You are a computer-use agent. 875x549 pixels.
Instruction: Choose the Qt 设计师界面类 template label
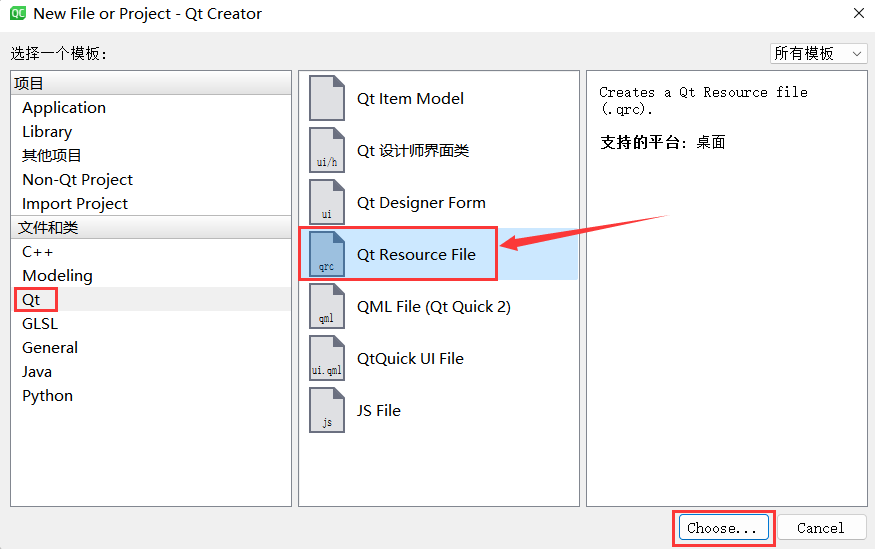pos(413,151)
